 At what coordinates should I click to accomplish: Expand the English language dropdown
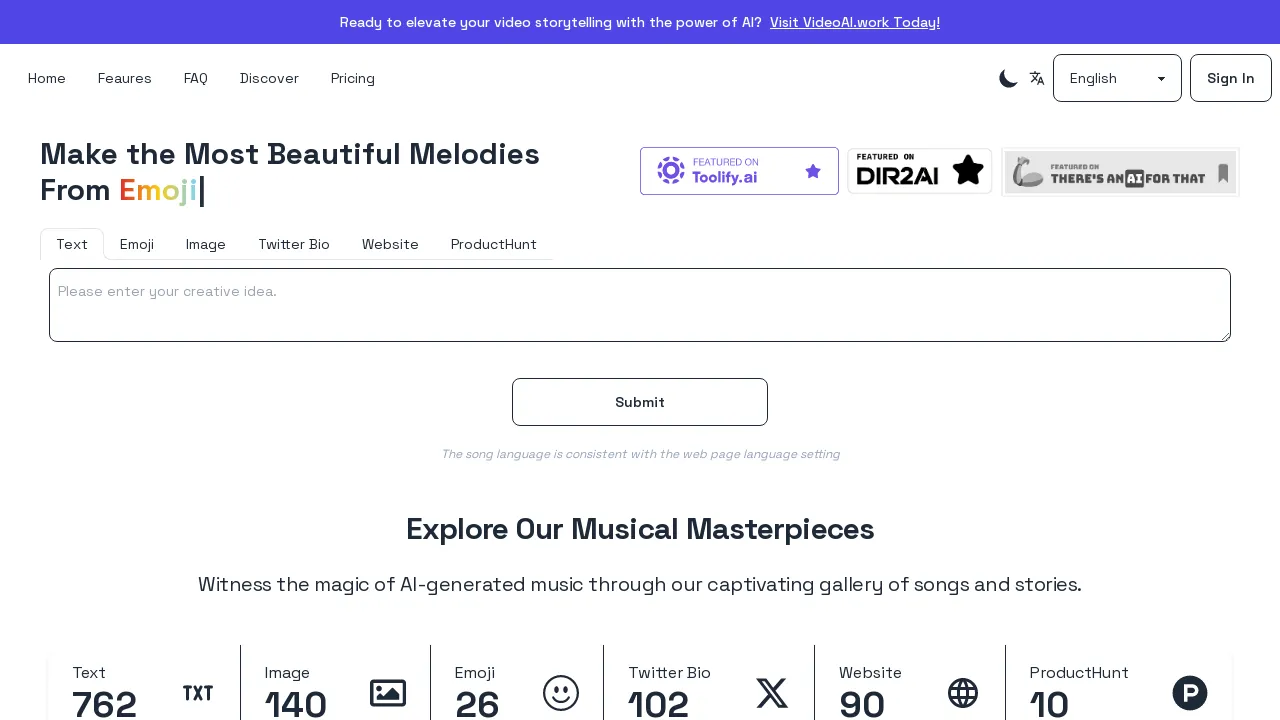pyautogui.click(x=1117, y=78)
